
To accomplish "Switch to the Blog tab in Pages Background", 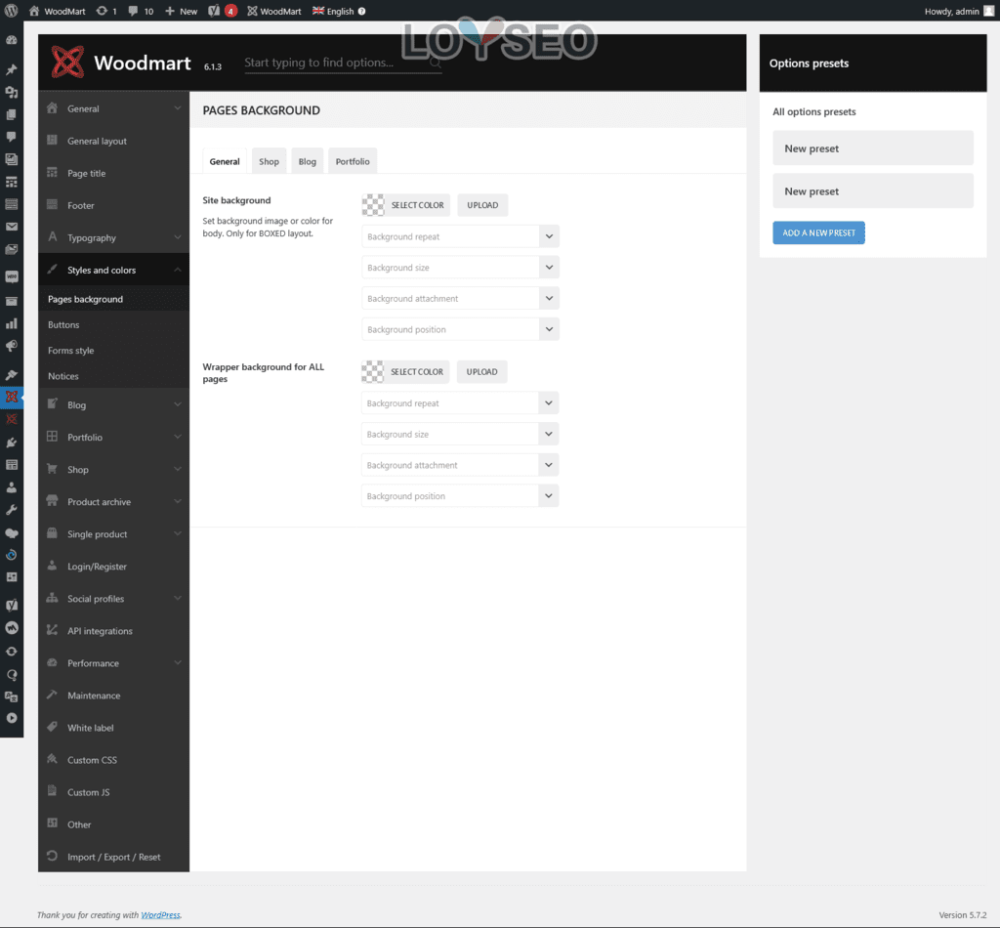I will pyautogui.click(x=307, y=161).
